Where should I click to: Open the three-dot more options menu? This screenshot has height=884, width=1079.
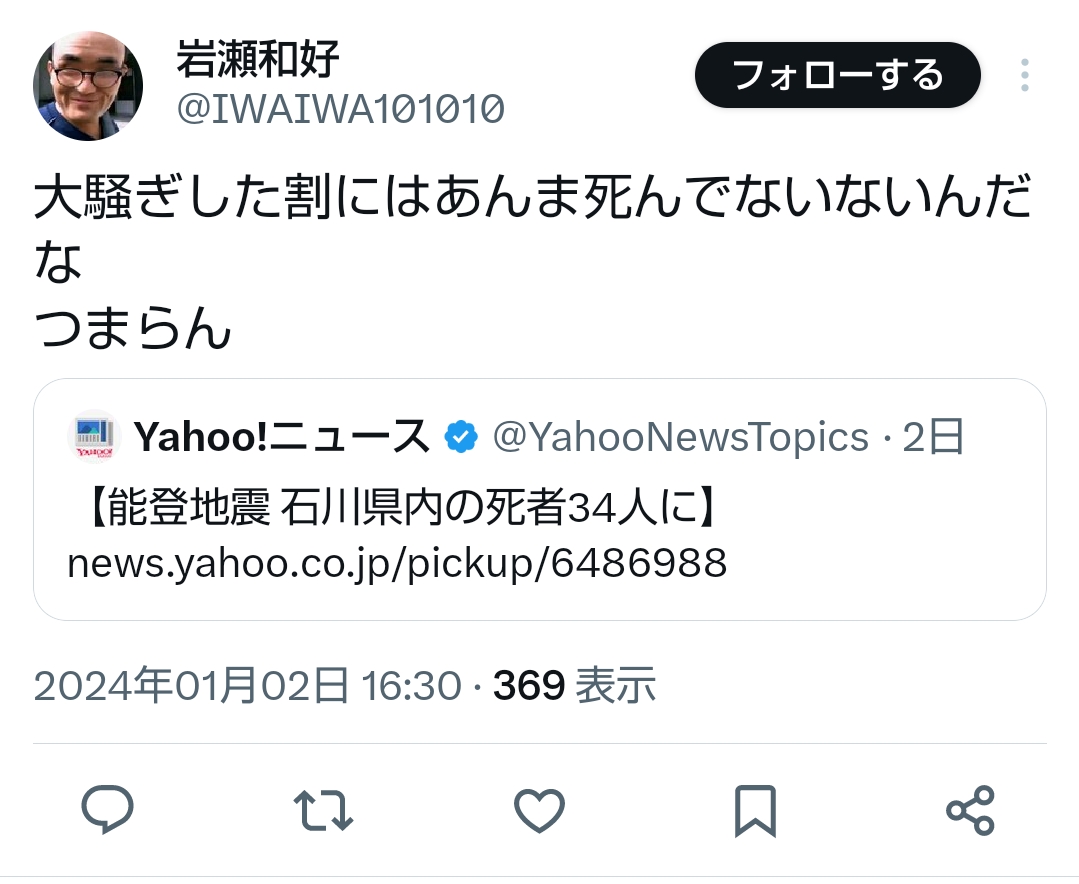[1025, 75]
